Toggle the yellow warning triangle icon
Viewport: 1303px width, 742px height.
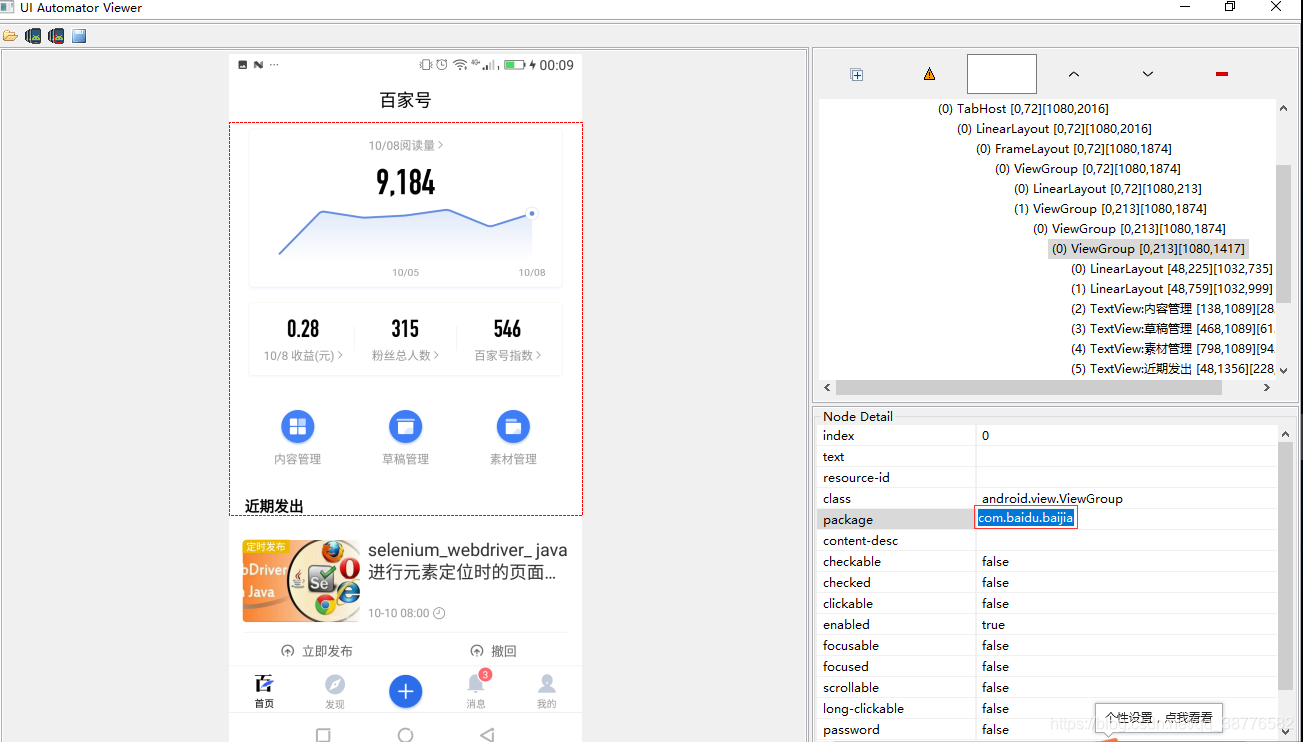[929, 74]
